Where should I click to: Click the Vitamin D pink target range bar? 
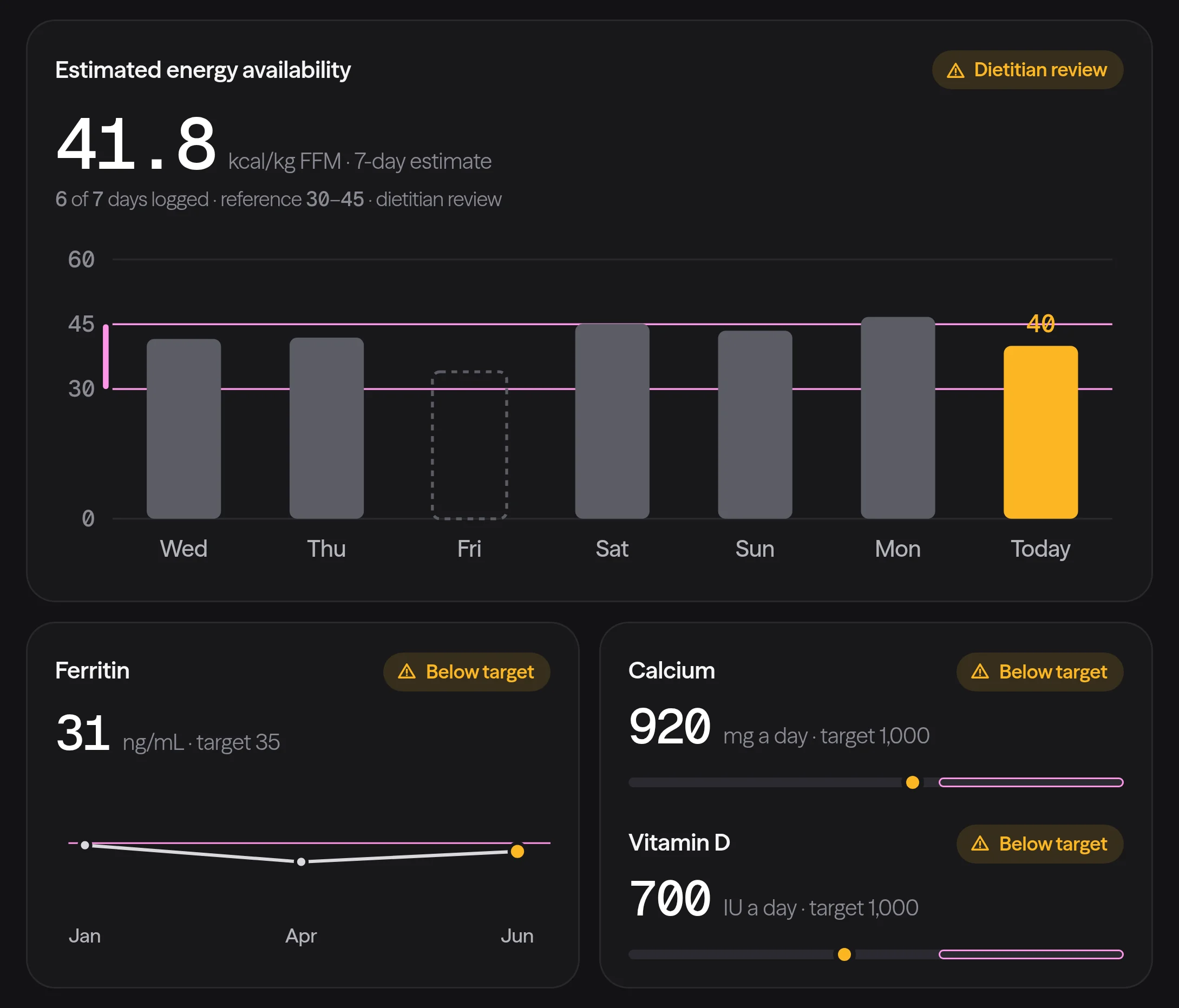[1031, 954]
